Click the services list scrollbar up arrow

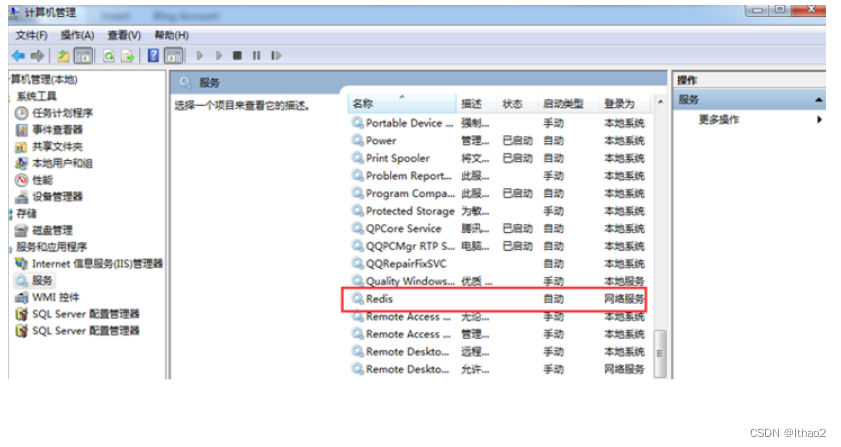point(660,102)
